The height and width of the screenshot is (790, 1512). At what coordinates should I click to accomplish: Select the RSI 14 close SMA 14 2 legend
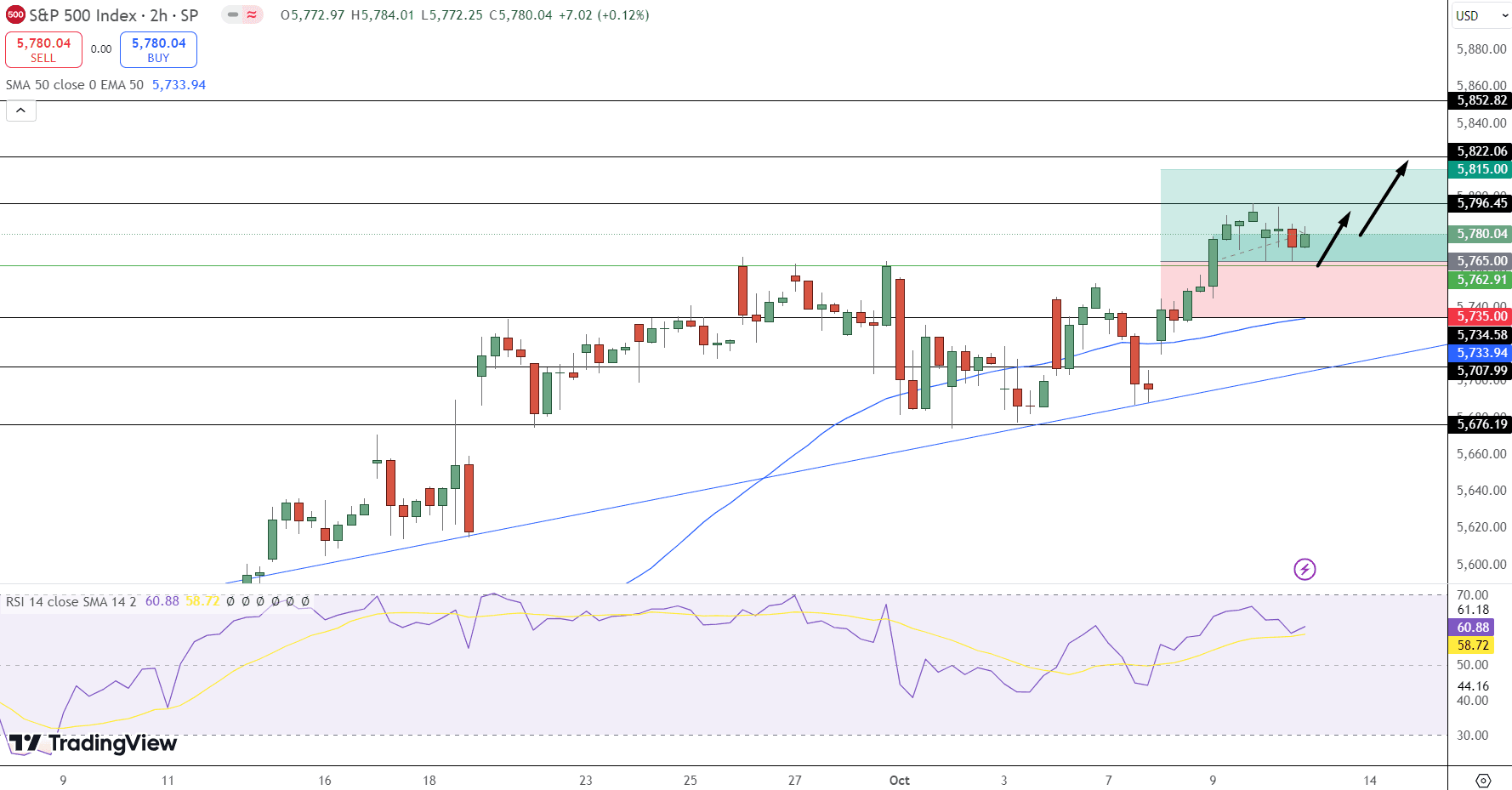71,601
